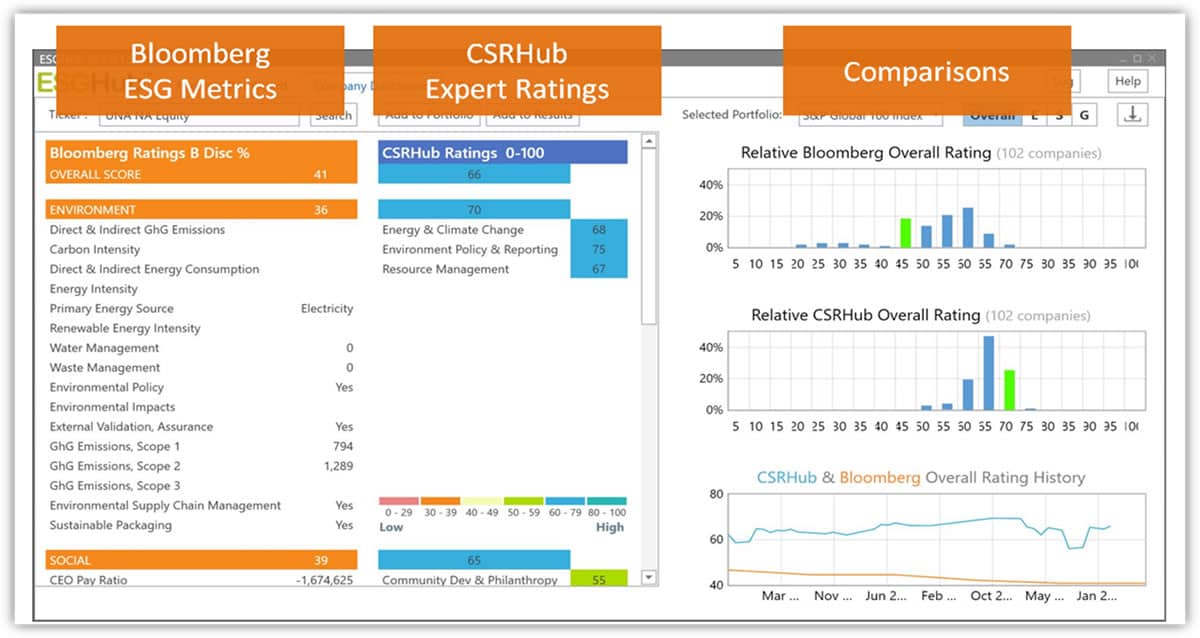Click Environmental Supply Chain Management row
Screen dimensions: 1200x638
(x=201, y=505)
